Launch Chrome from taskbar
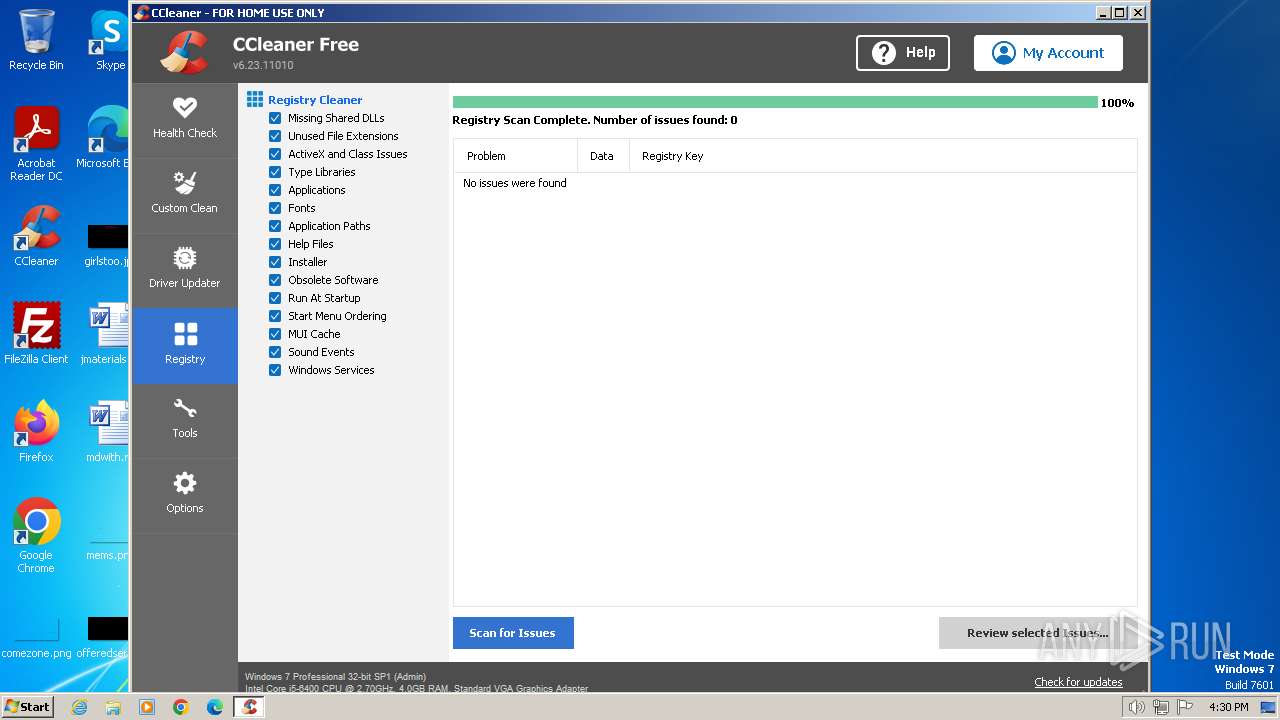 coord(181,707)
